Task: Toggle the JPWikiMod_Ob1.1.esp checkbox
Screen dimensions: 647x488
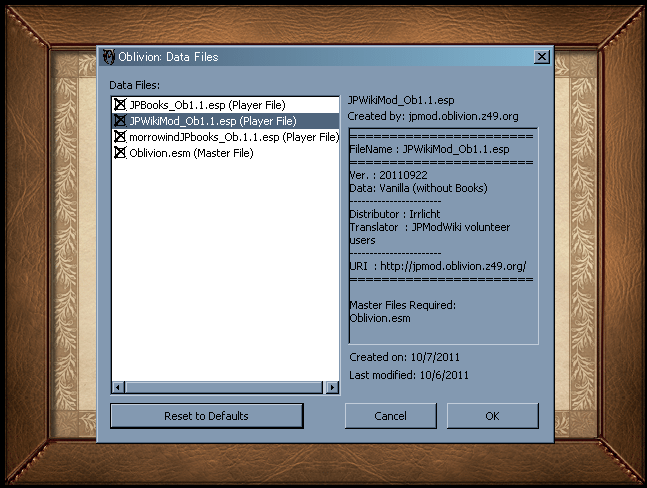Action: click(120, 121)
